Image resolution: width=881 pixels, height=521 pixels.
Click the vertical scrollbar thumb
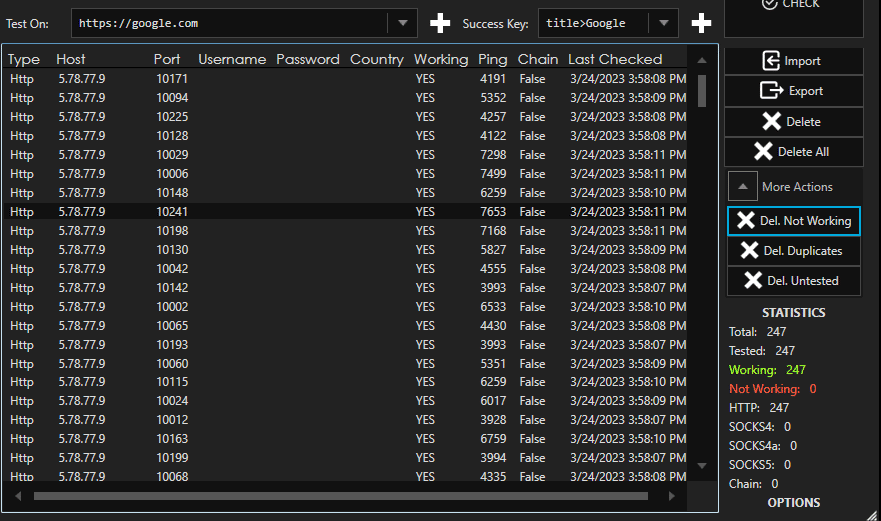[x=702, y=90]
